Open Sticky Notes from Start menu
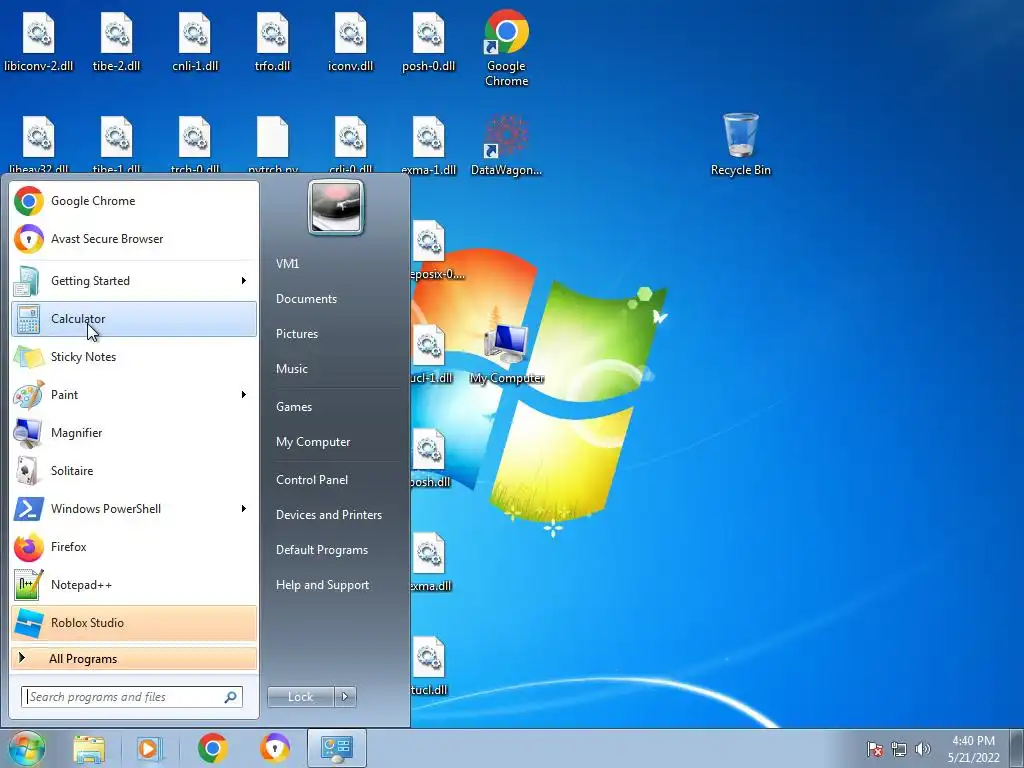 (x=134, y=357)
